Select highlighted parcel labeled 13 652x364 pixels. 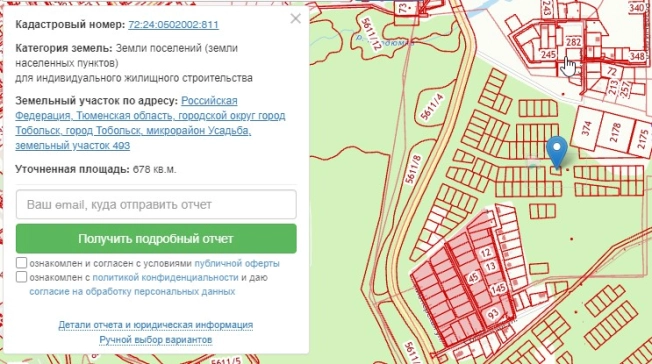(x=491, y=266)
